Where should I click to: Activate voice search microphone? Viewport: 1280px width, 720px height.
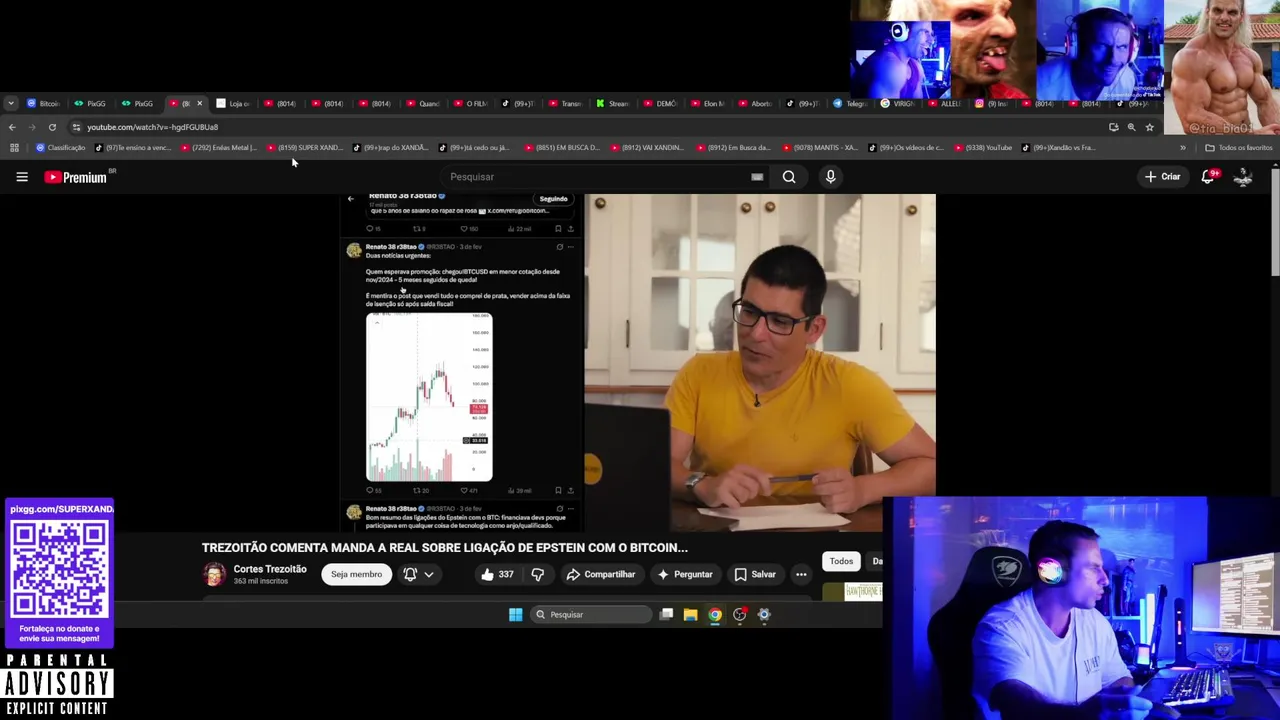(830, 177)
